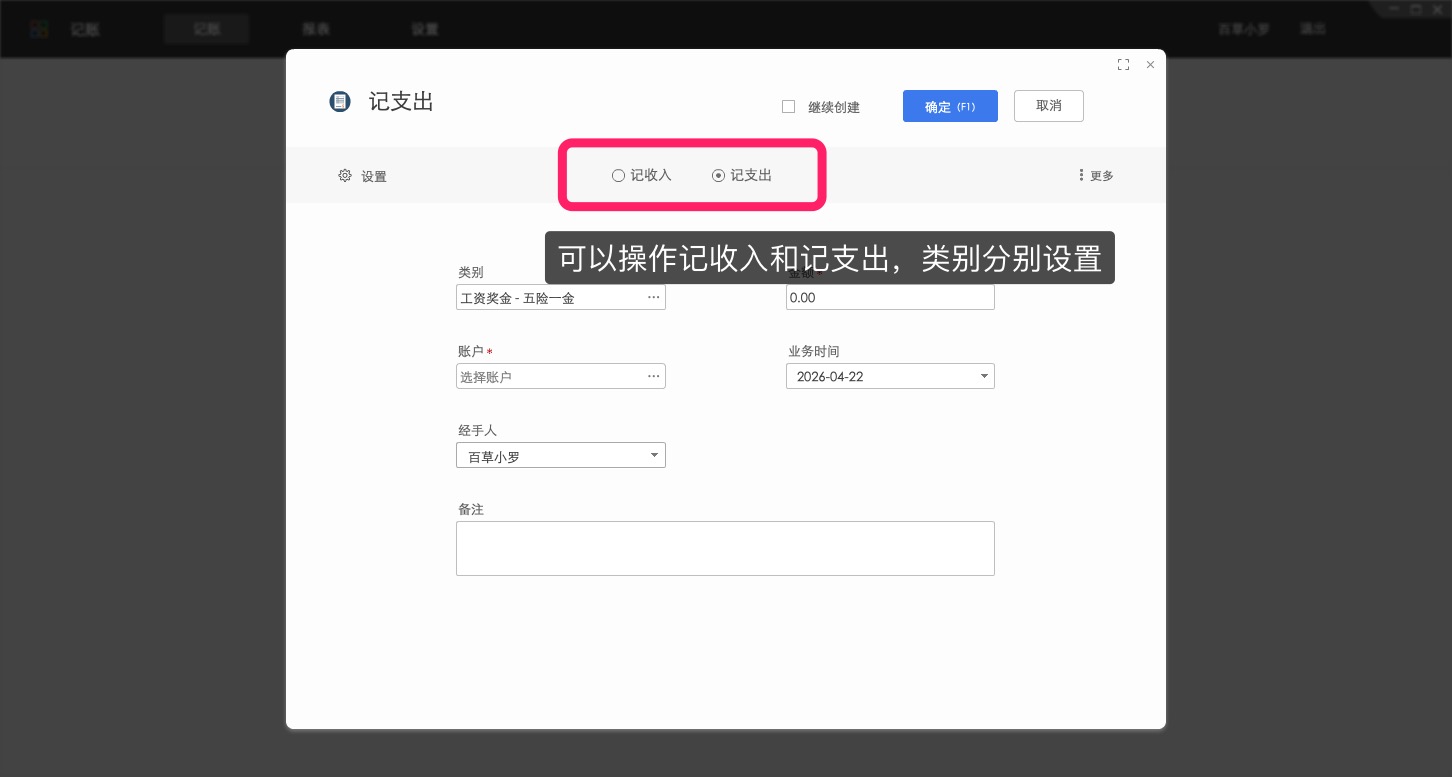
Task: Open the 经手人 dropdown showing 百草小罗
Action: 655,456
